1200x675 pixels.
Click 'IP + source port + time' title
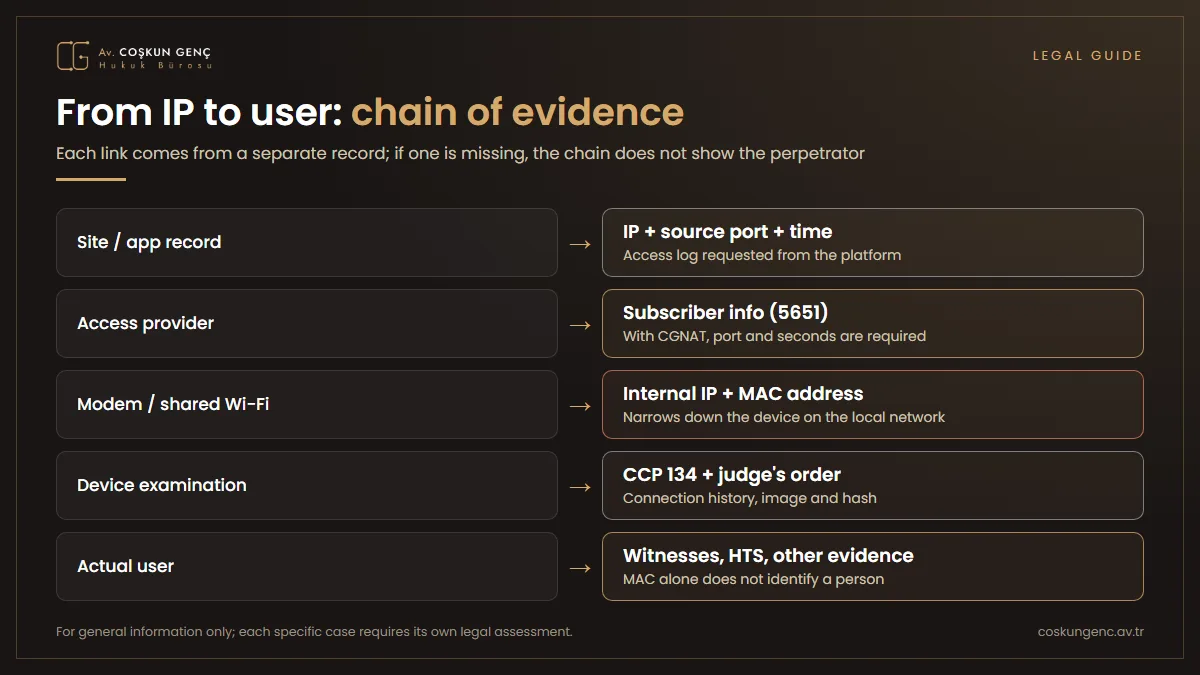coord(727,232)
